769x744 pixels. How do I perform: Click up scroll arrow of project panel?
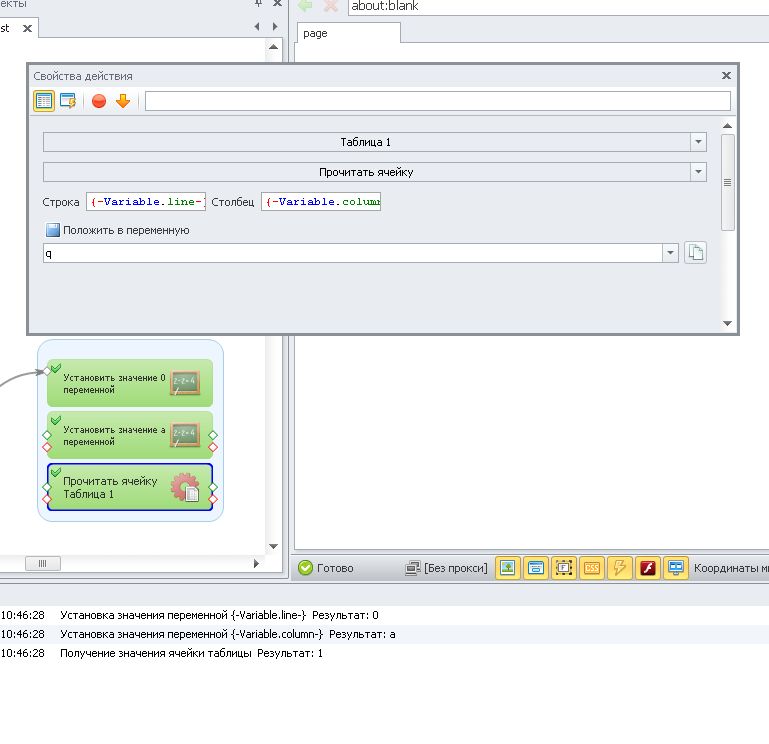pyautogui.click(x=274, y=47)
